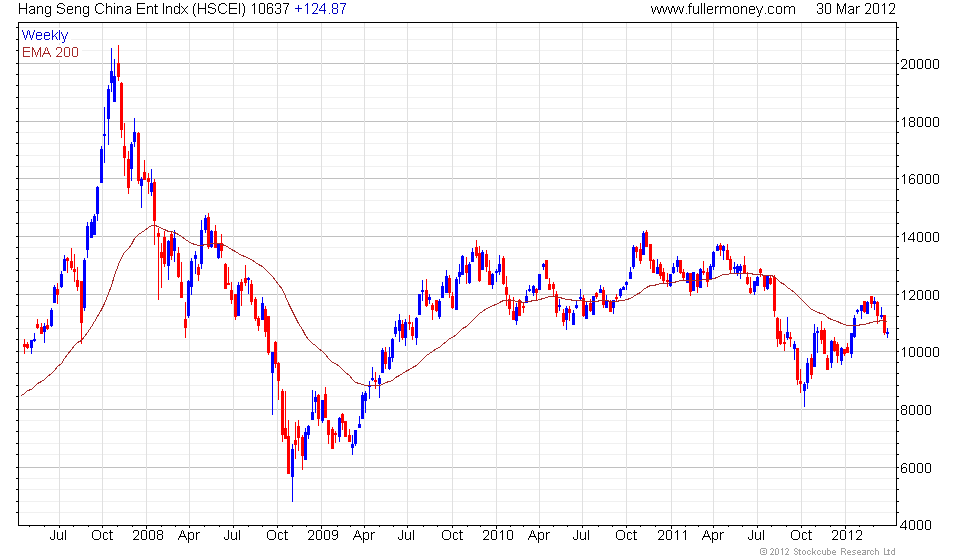
Task: Select the 'Weekly' legend label
Action: click(x=45, y=36)
